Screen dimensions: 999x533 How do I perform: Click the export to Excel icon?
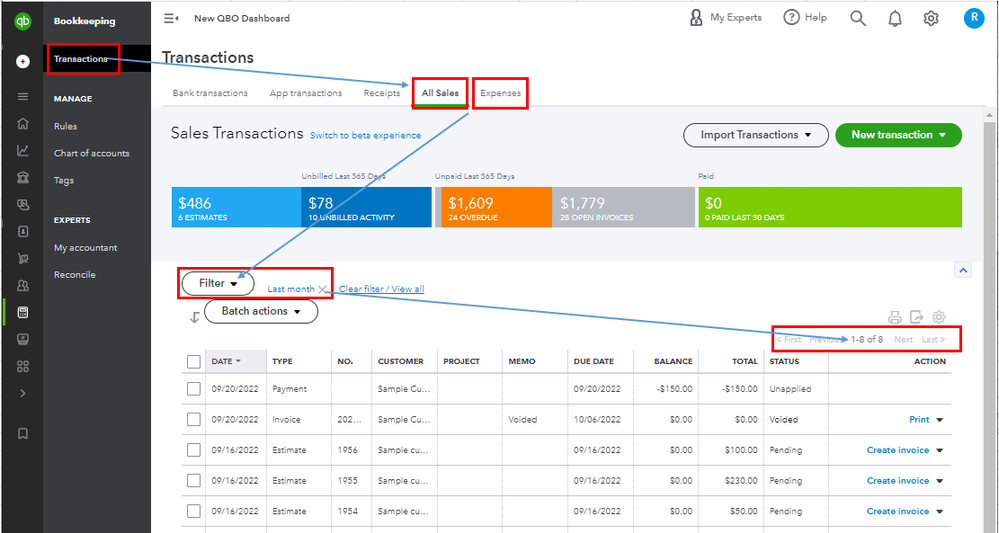(x=916, y=318)
